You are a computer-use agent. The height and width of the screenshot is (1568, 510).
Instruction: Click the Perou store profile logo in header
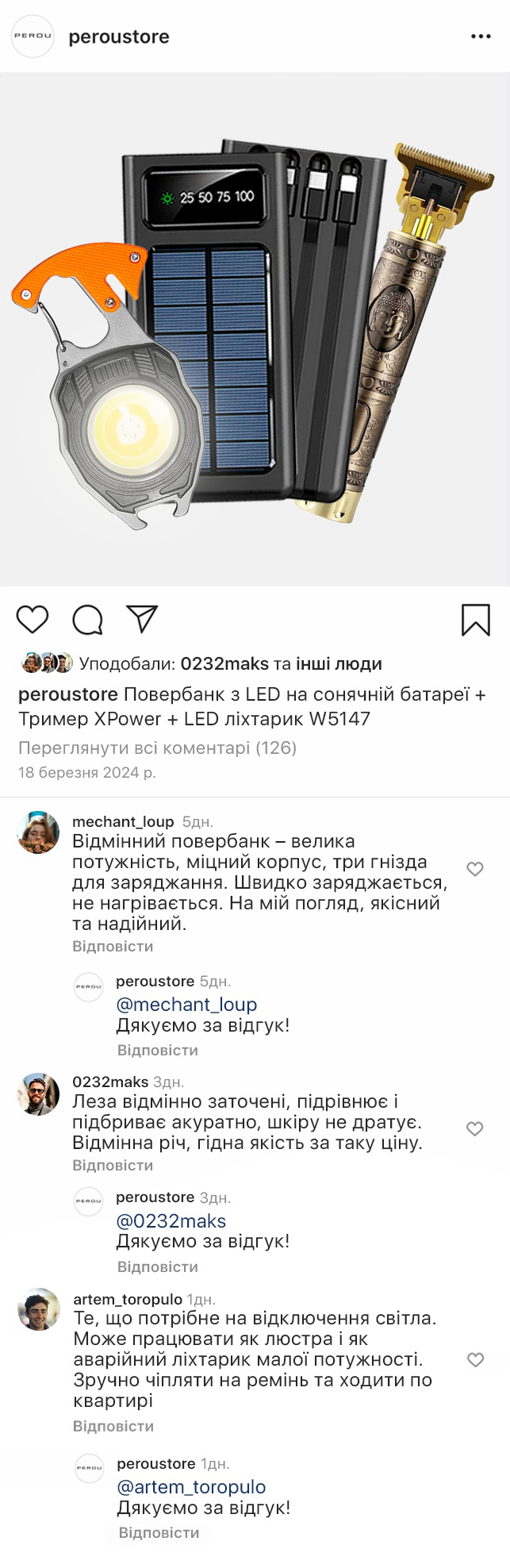[x=33, y=37]
